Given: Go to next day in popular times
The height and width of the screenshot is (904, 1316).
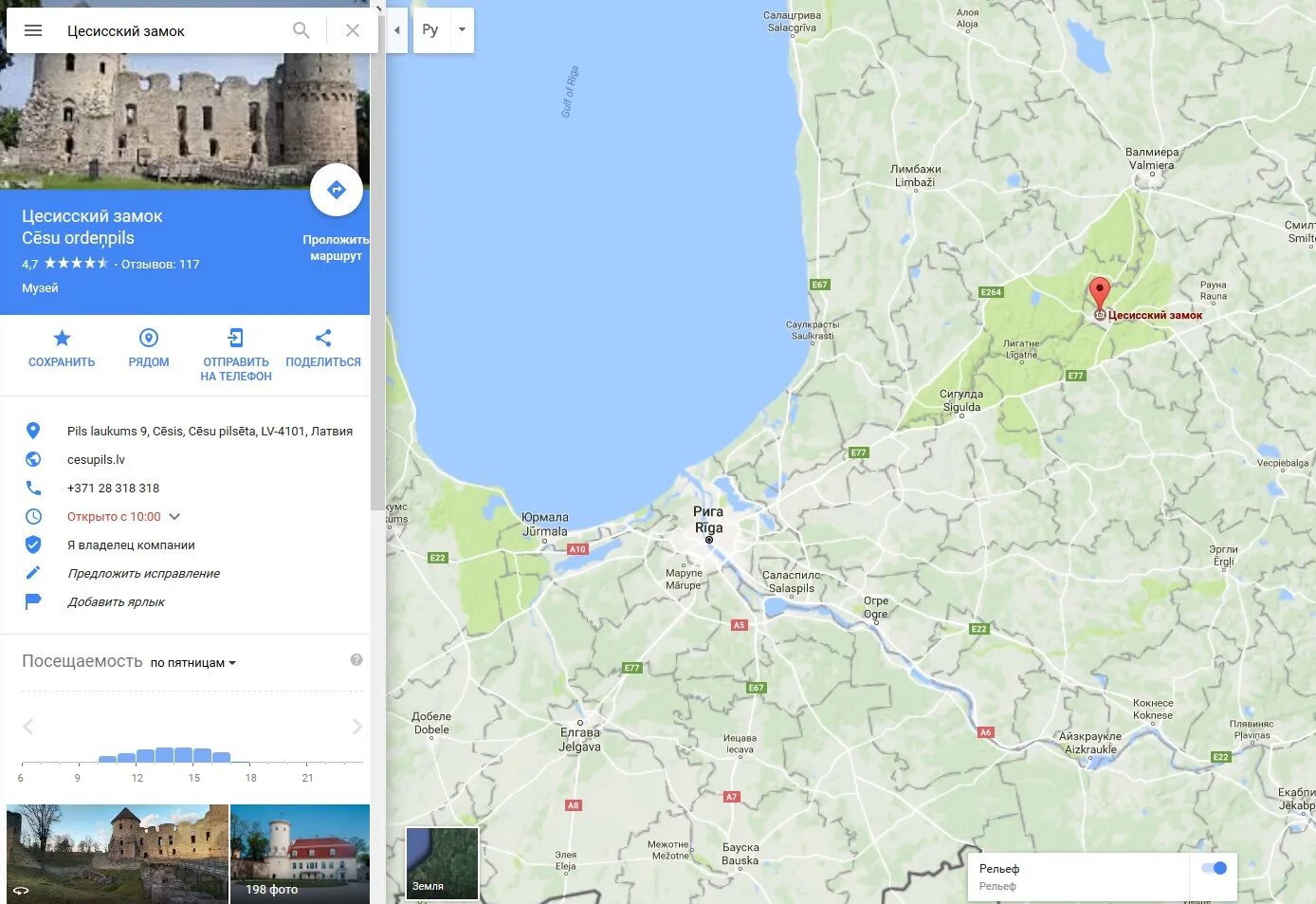Looking at the screenshot, I should 356,727.
